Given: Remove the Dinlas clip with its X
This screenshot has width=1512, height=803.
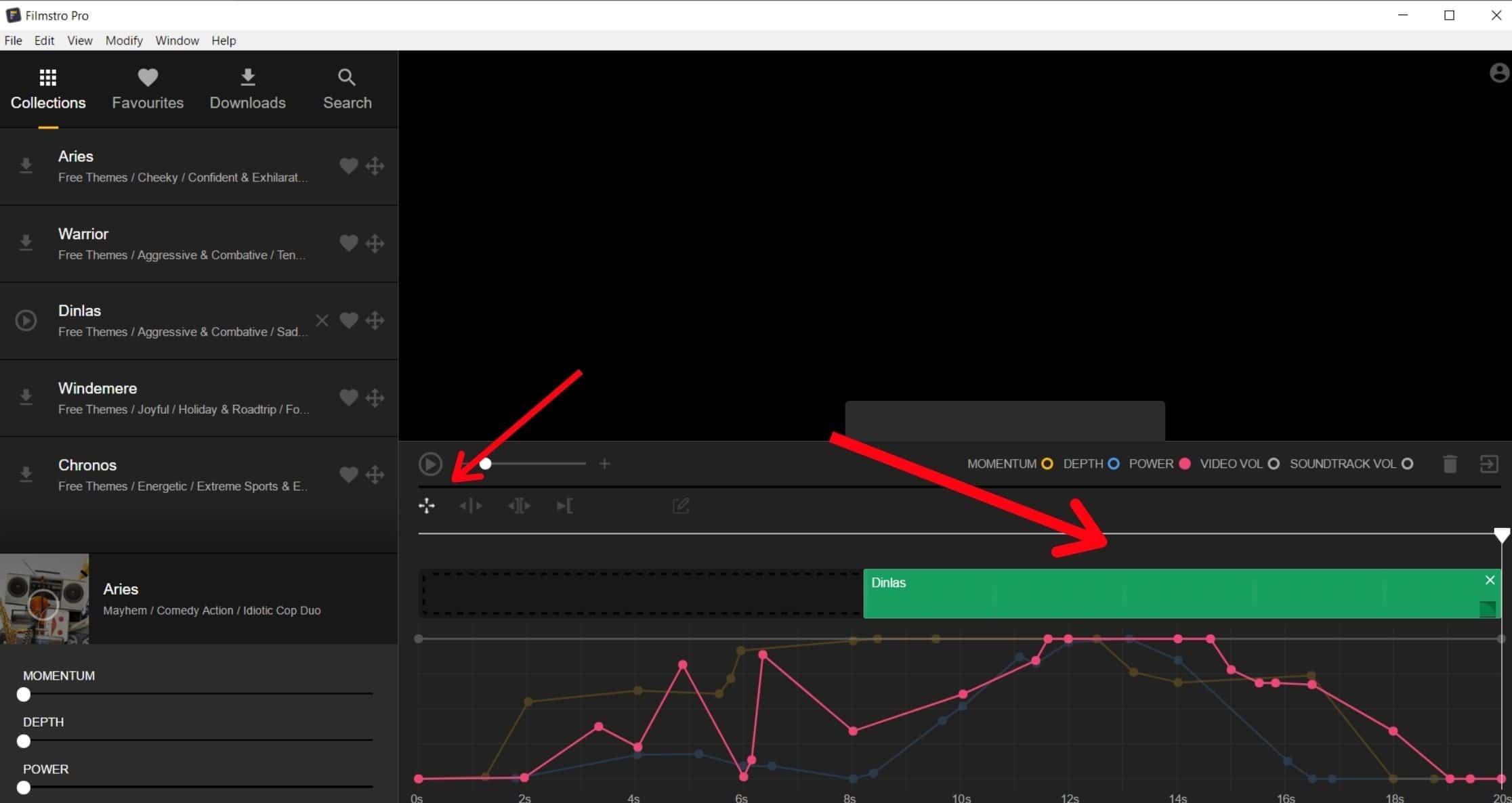Looking at the screenshot, I should point(1490,580).
